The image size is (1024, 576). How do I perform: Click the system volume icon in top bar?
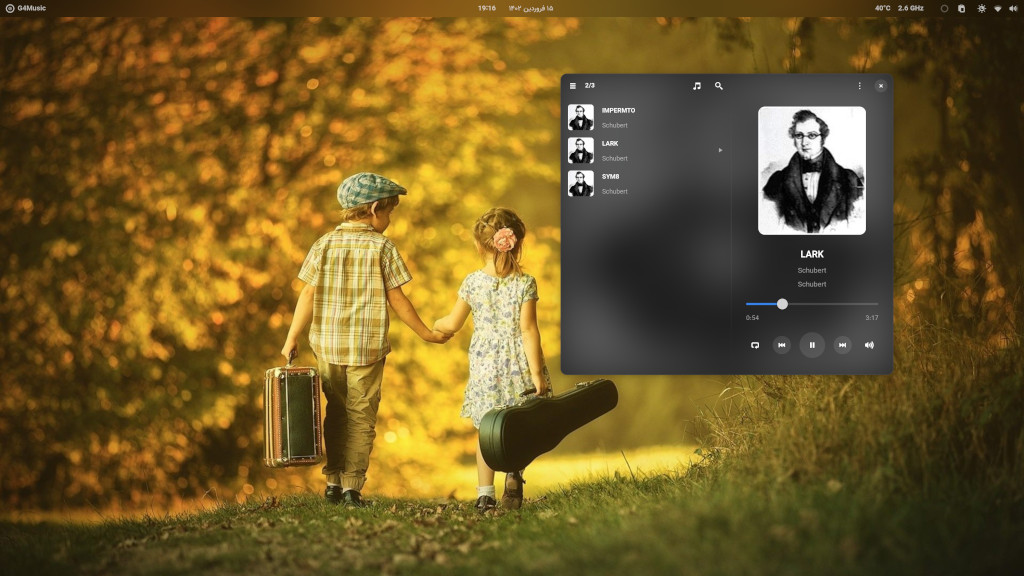[1012, 8]
